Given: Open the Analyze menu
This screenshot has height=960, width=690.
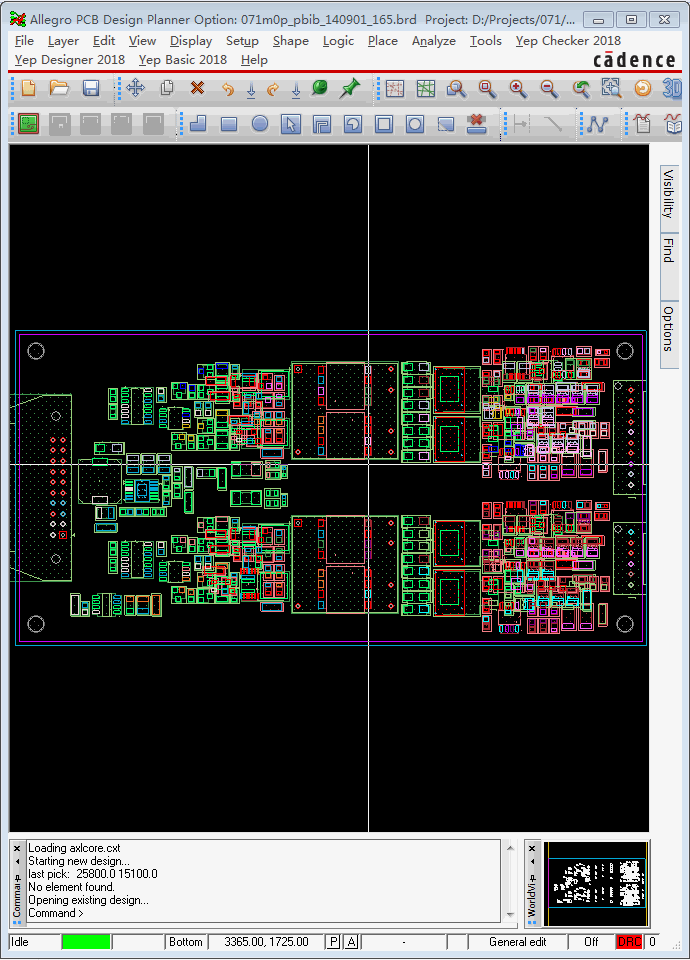Looking at the screenshot, I should [433, 41].
